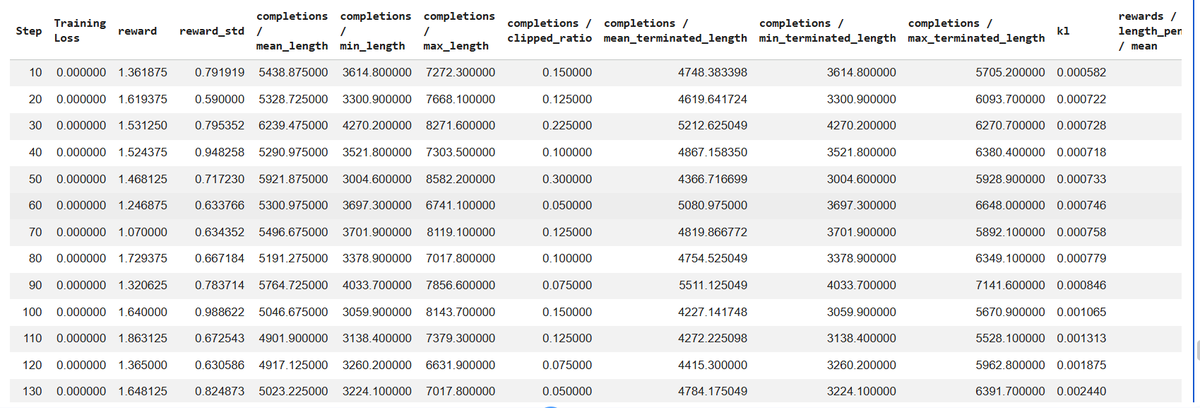Select reward value 1.619375
1200x408 pixels.
142,99
